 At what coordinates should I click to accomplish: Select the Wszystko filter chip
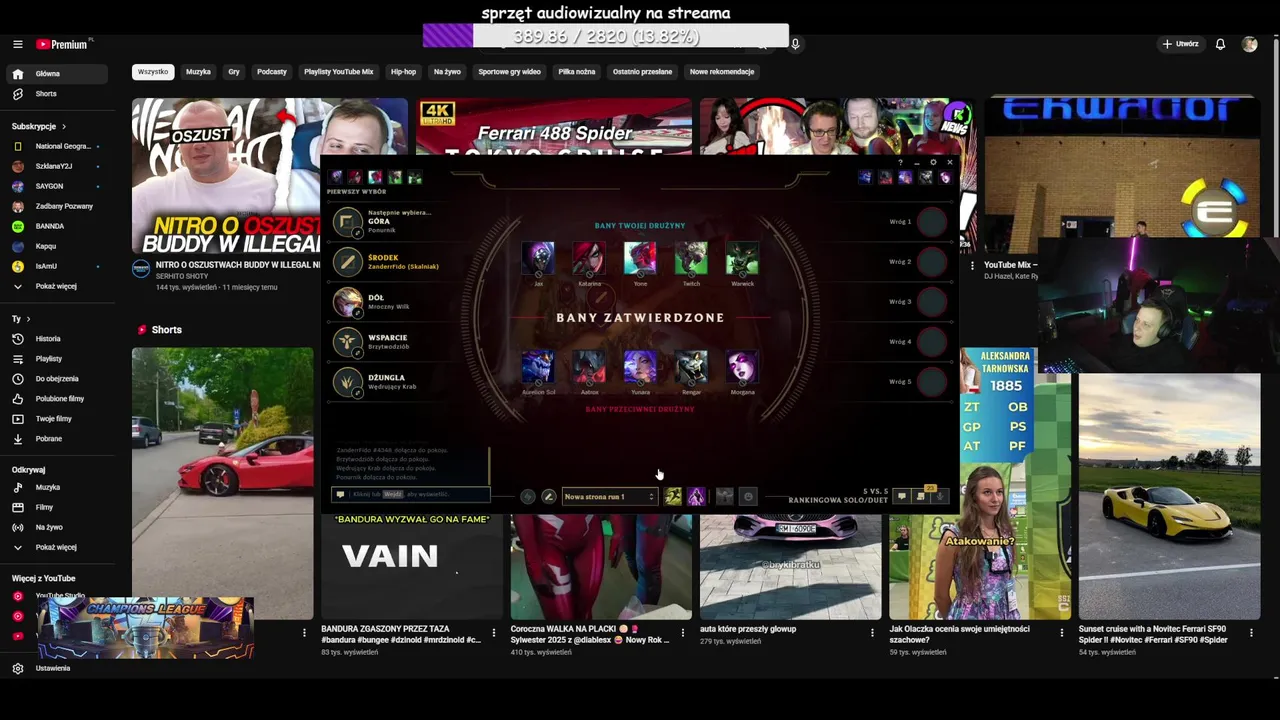click(x=153, y=72)
